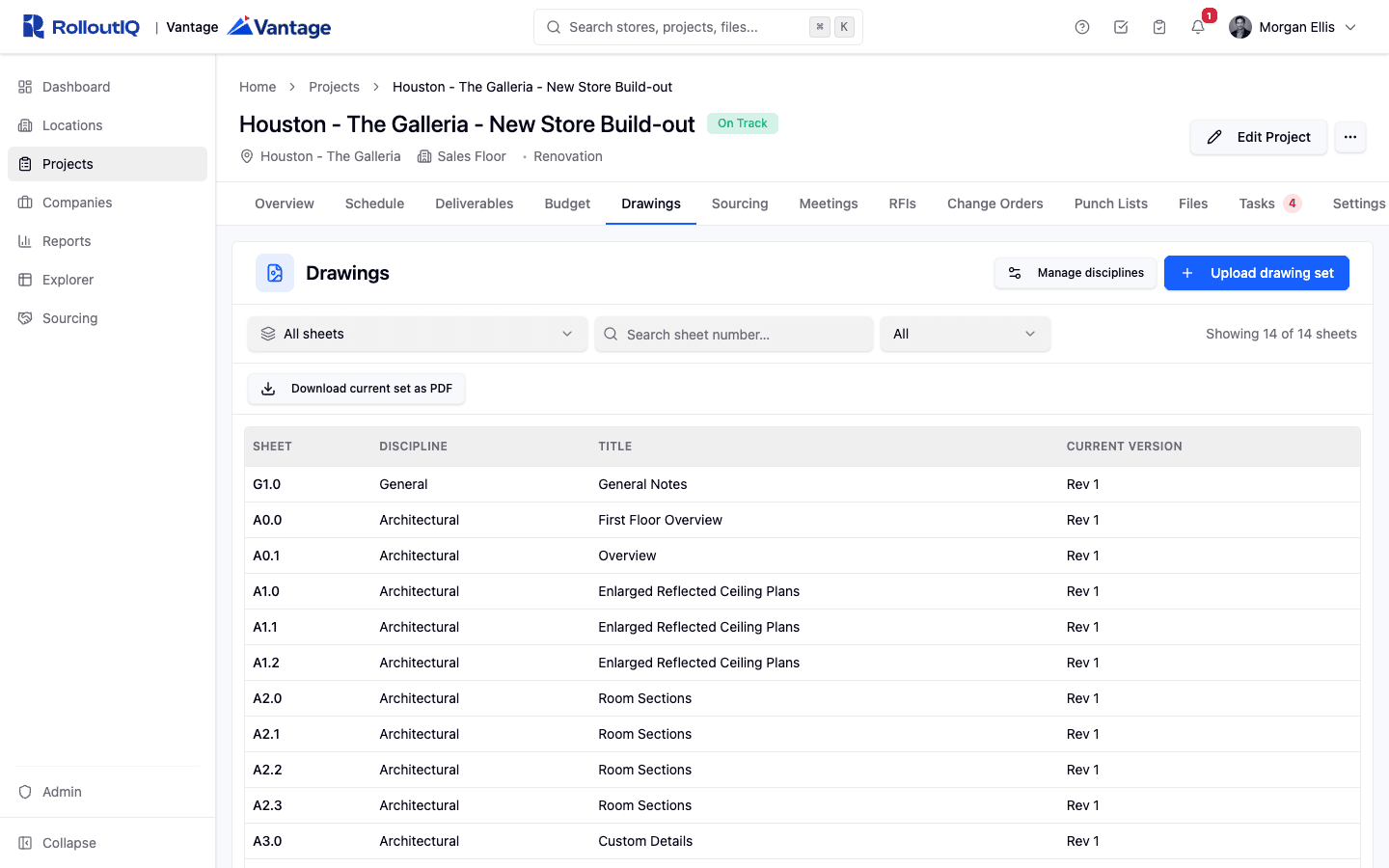Click Download current set as PDF
1389x868 pixels.
pos(357,389)
